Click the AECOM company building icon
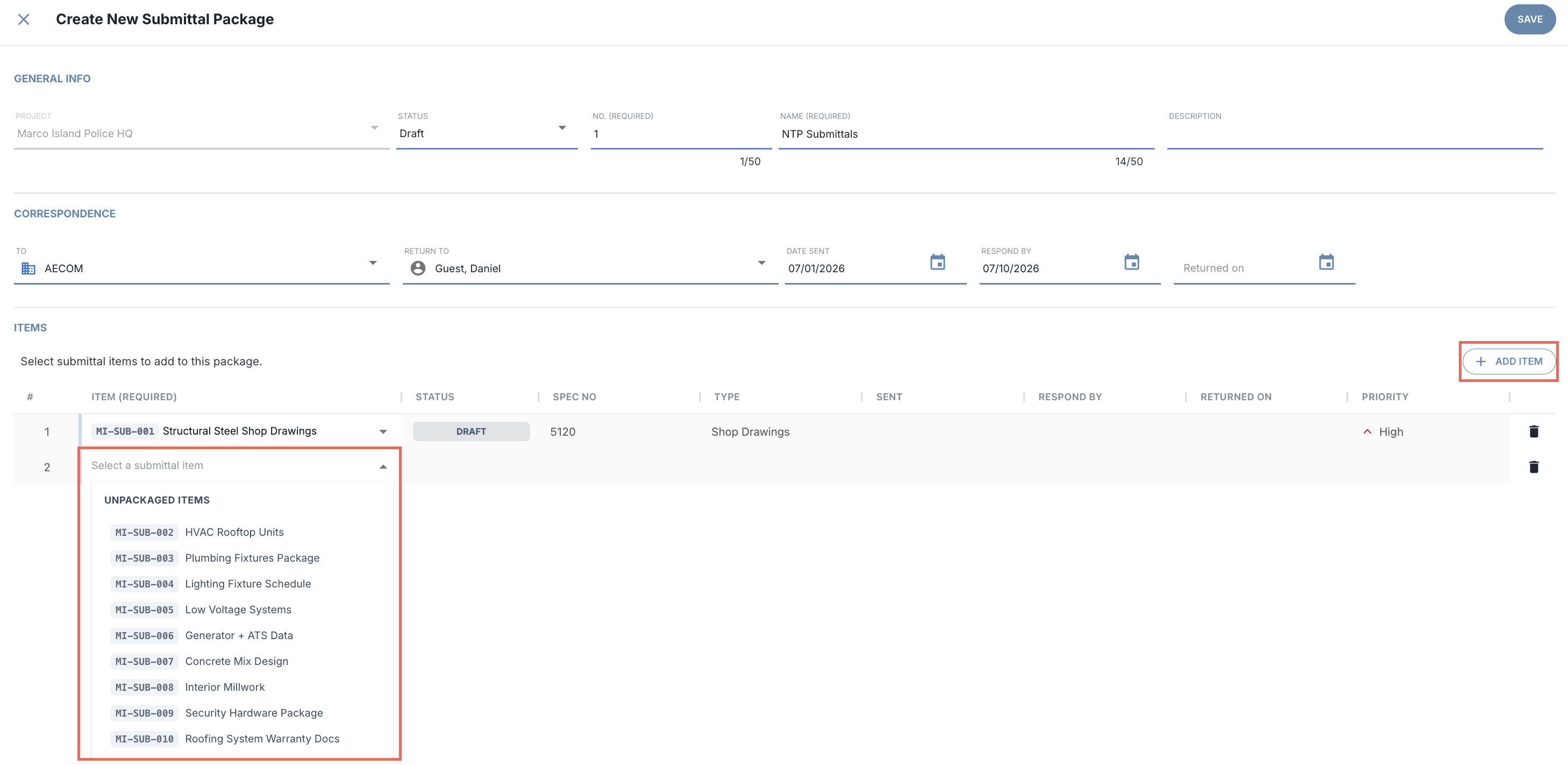The image size is (1568, 765). (28, 268)
